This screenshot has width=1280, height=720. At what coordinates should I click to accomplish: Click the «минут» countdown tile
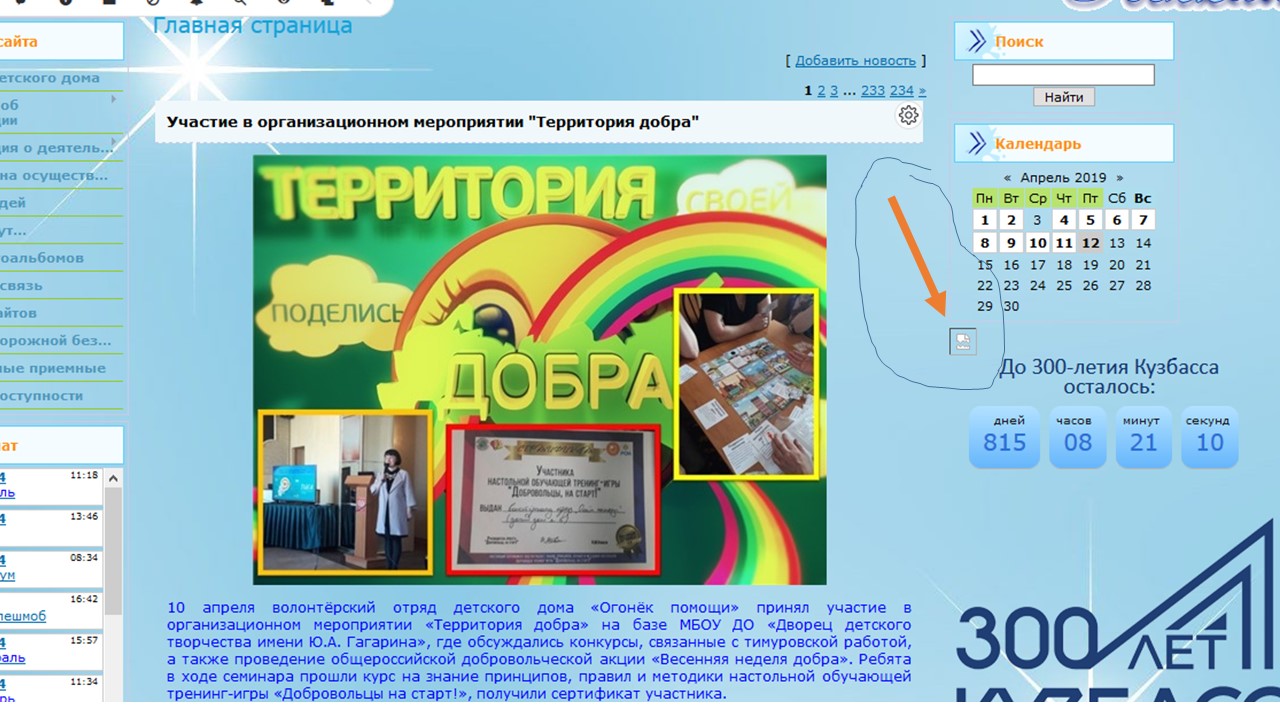click(x=1144, y=436)
